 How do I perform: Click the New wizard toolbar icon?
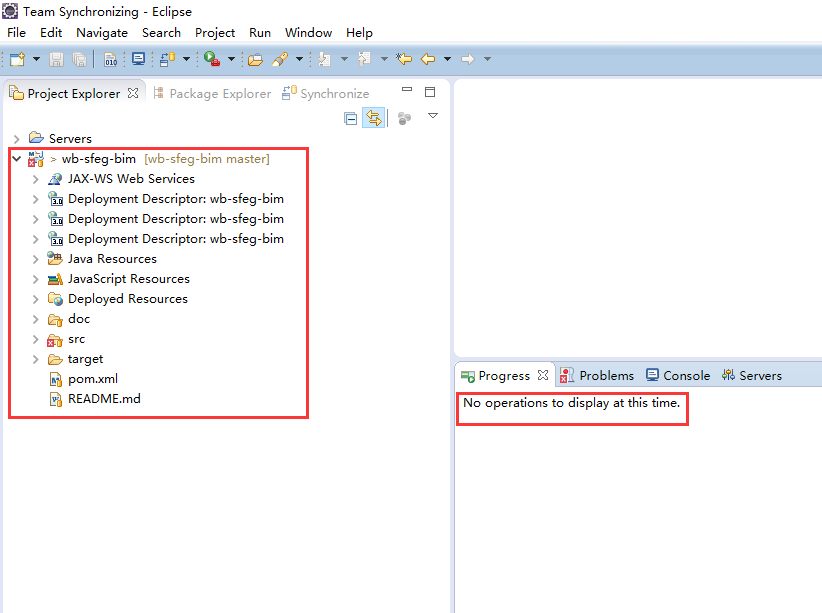[x=17, y=59]
